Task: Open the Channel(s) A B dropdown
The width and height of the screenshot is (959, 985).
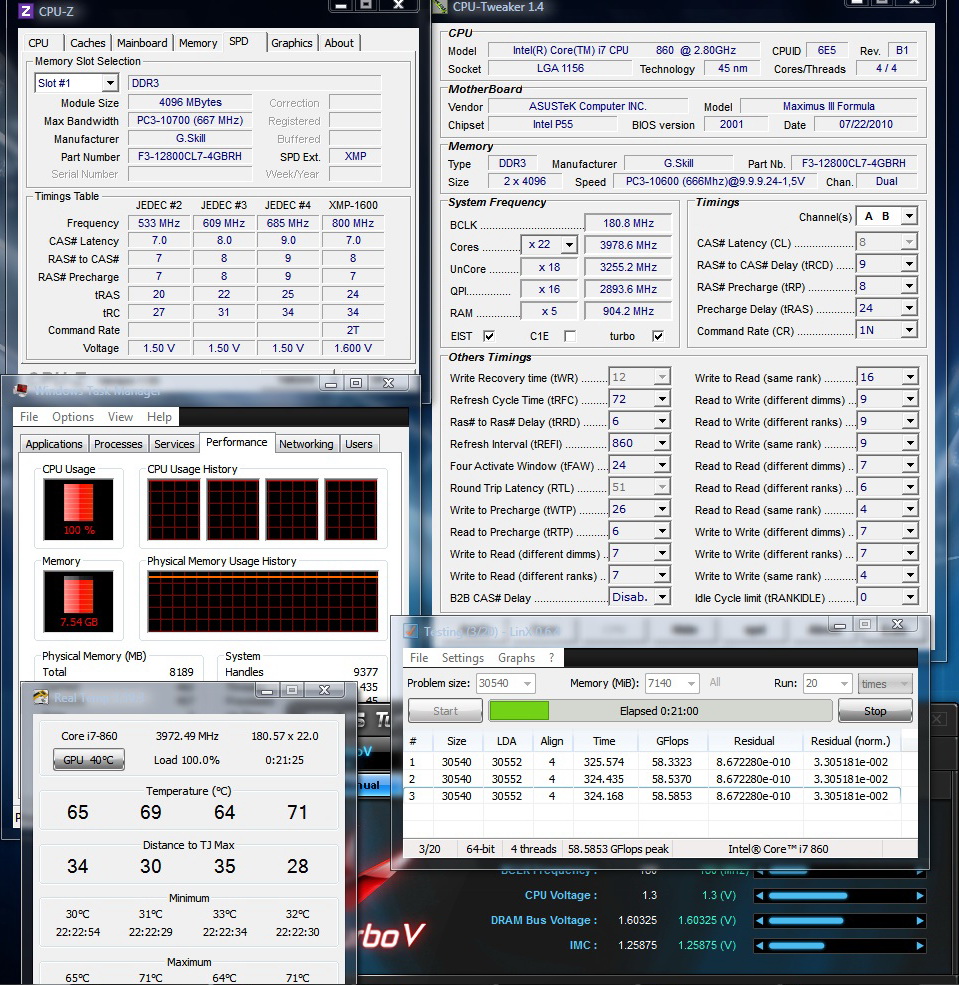Action: pyautogui.click(x=909, y=216)
